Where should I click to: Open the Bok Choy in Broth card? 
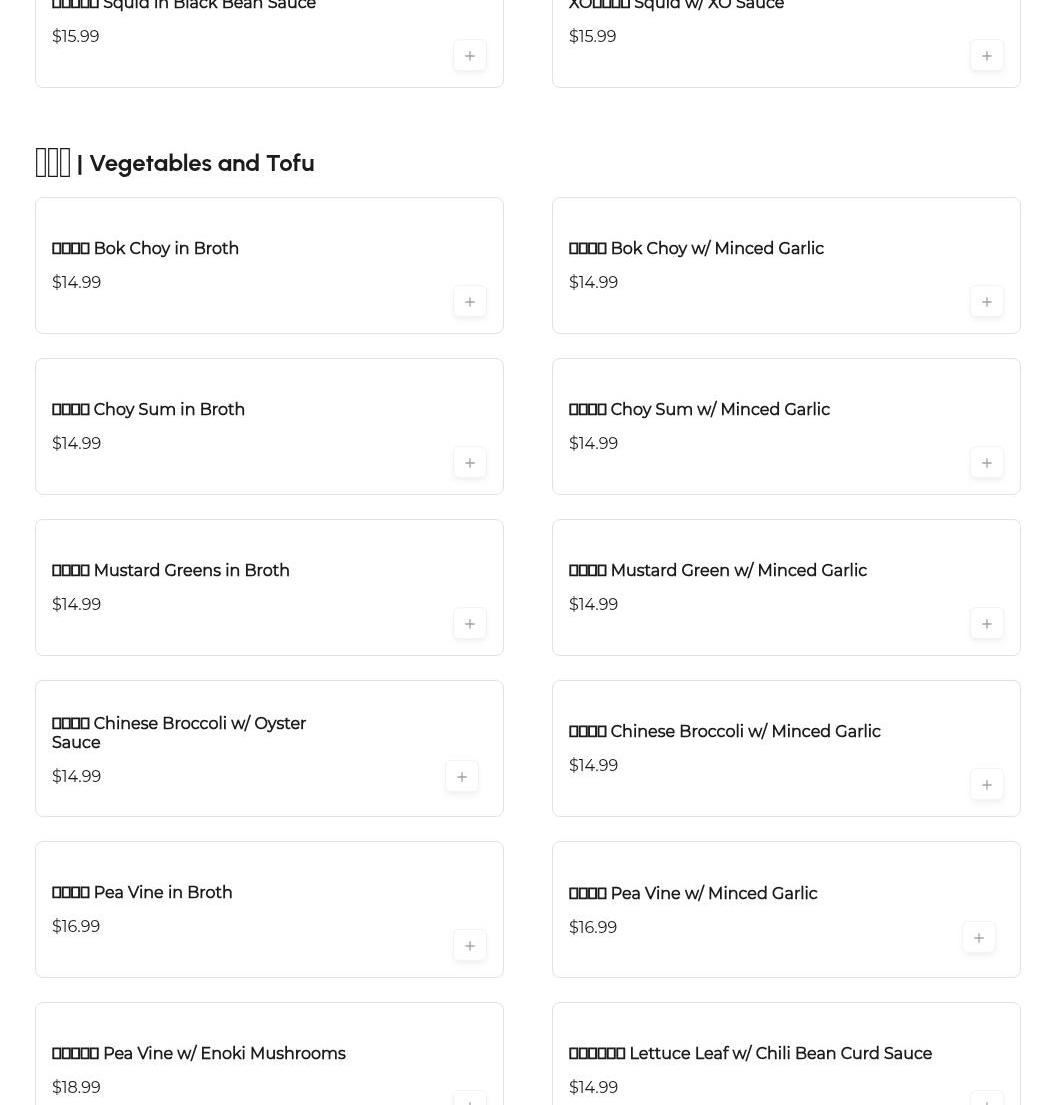(269, 266)
